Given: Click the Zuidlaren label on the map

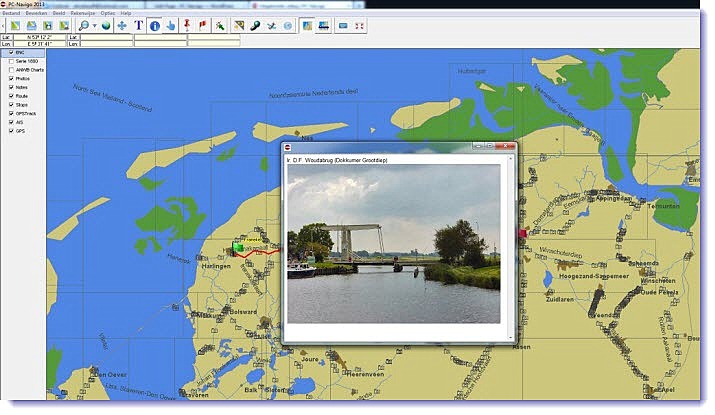Looking at the screenshot, I should point(560,300).
